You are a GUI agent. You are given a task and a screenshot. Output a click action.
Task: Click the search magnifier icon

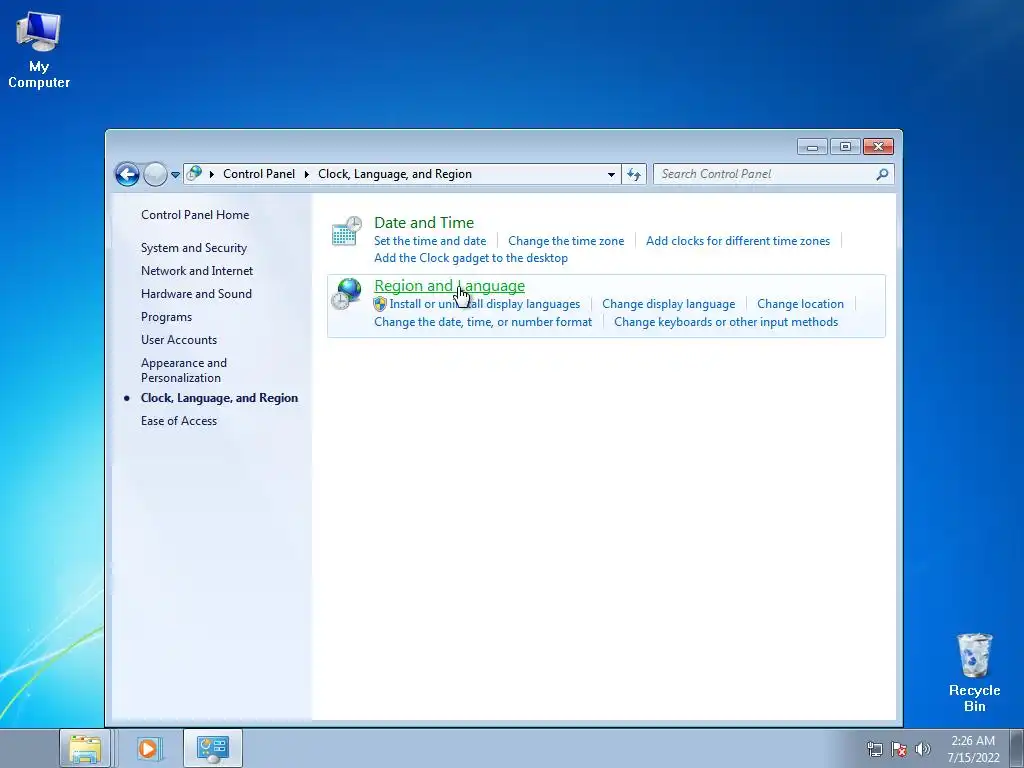(882, 174)
